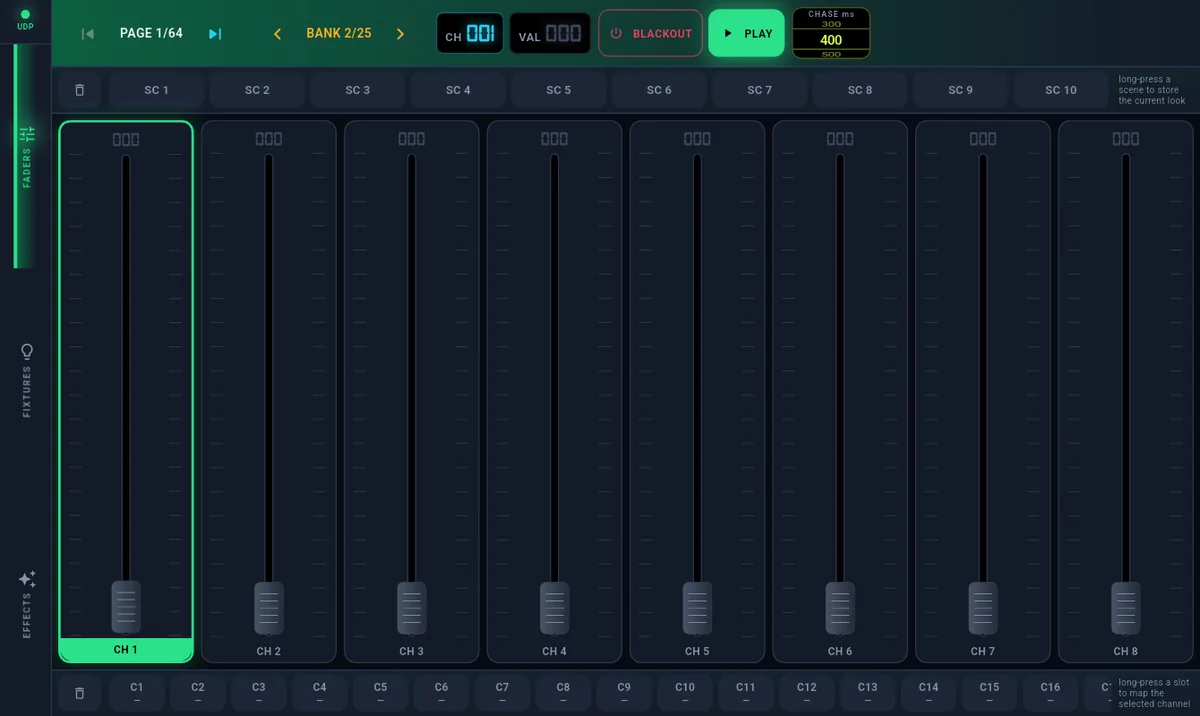Click the chase value 400
This screenshot has height=716, width=1200.
tap(831, 40)
